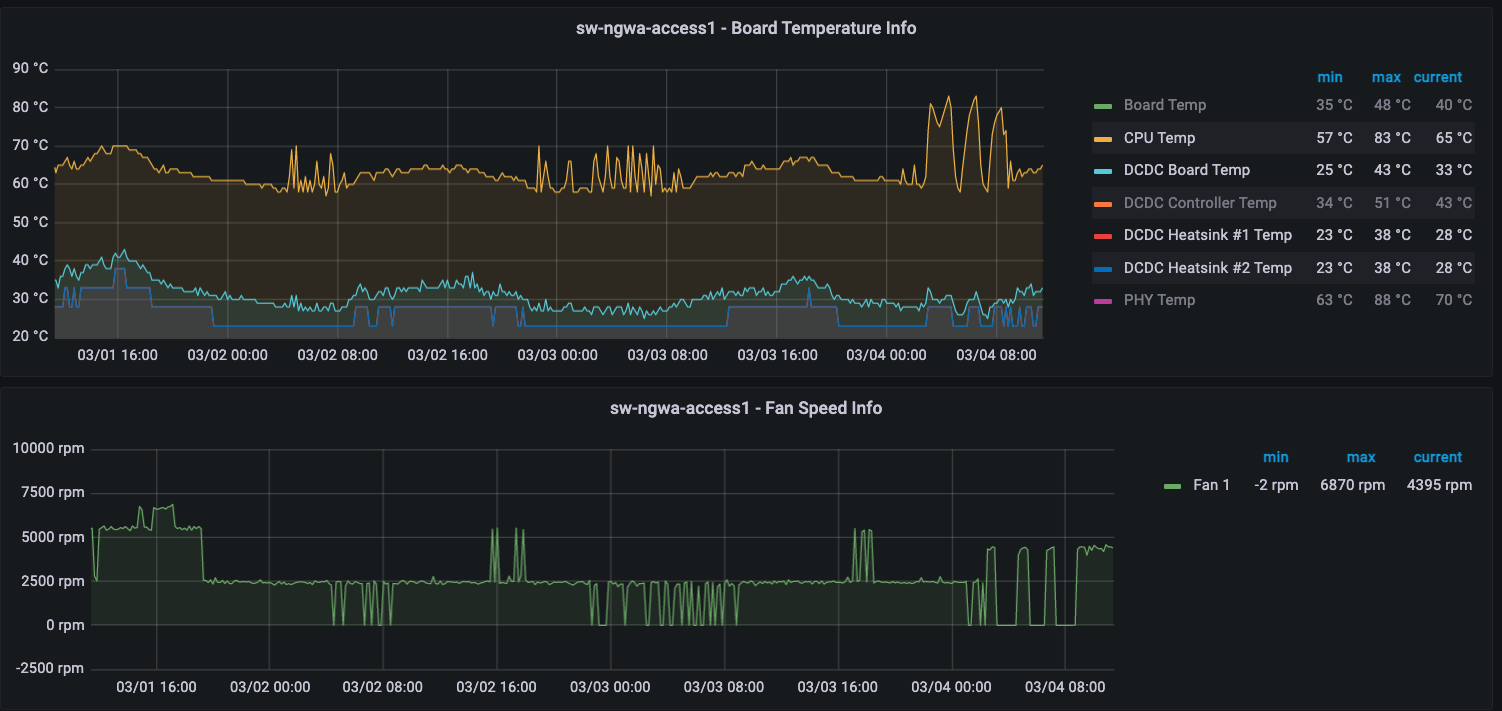Click Fan 1 current value 4395 rpm

[1439, 485]
